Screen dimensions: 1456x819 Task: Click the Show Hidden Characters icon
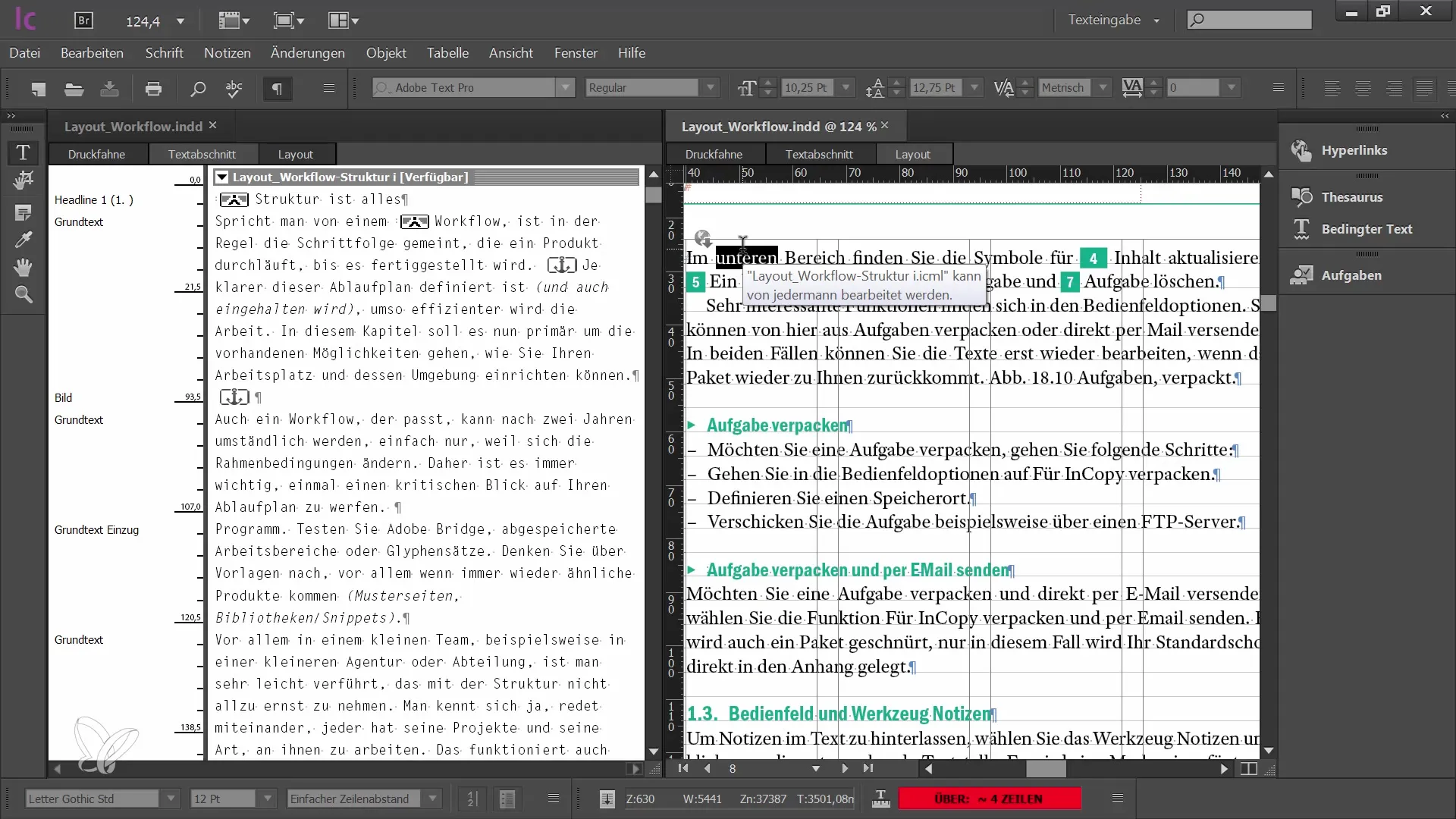pyautogui.click(x=278, y=90)
